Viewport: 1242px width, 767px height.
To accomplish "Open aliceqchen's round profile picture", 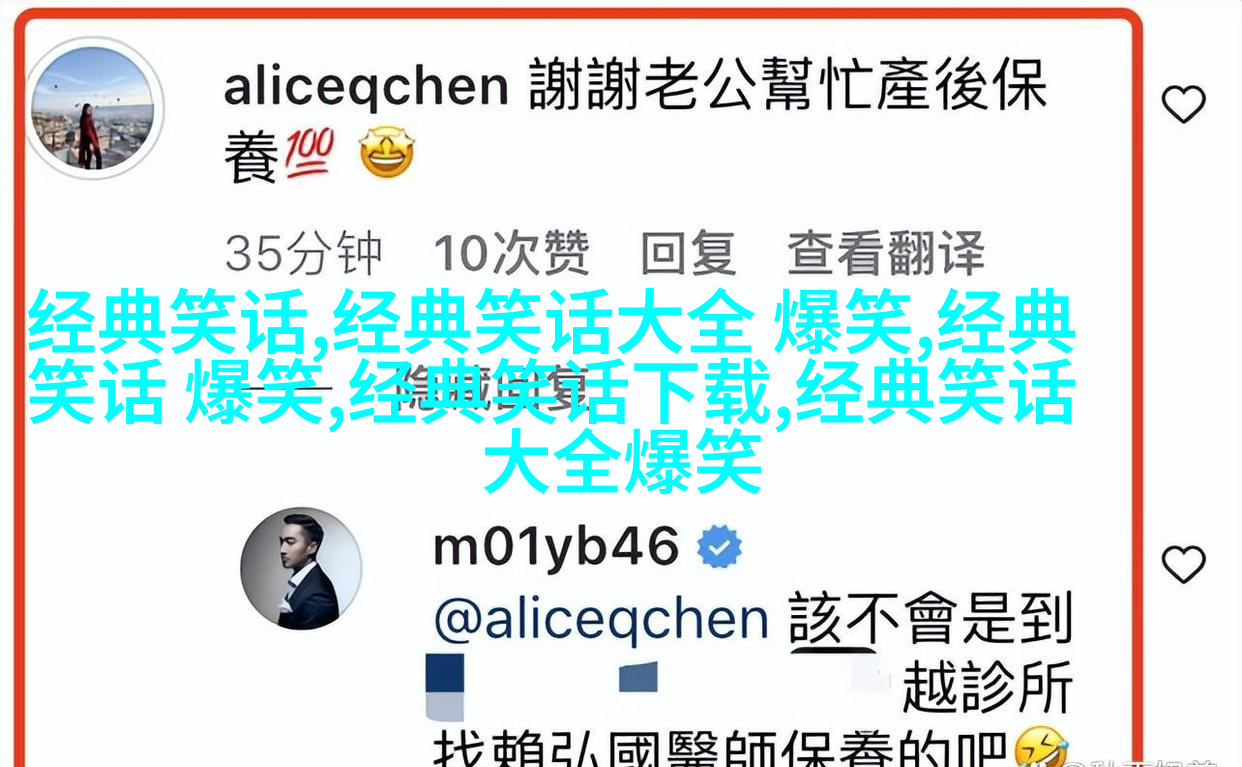I will coord(93,108).
